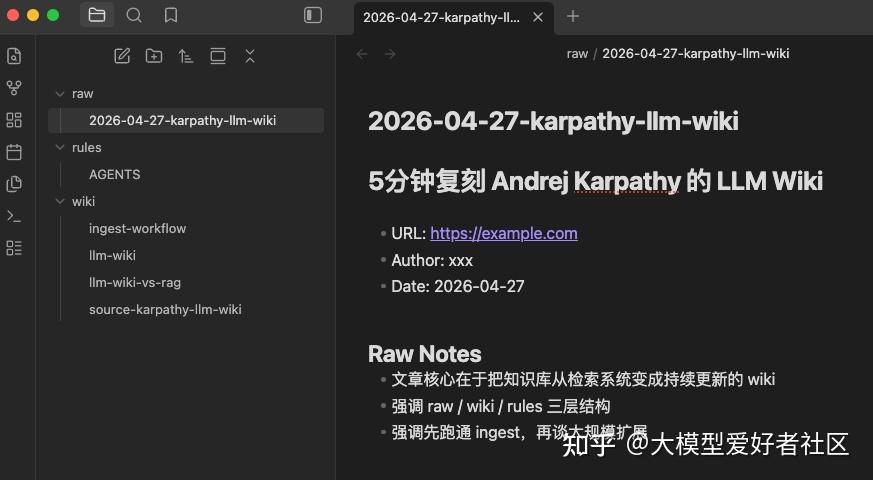Toggle the left sidebar panel icon

coord(313,15)
